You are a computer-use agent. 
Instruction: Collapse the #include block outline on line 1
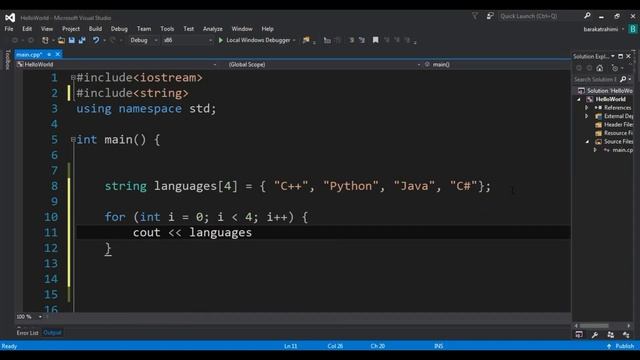pos(73,77)
